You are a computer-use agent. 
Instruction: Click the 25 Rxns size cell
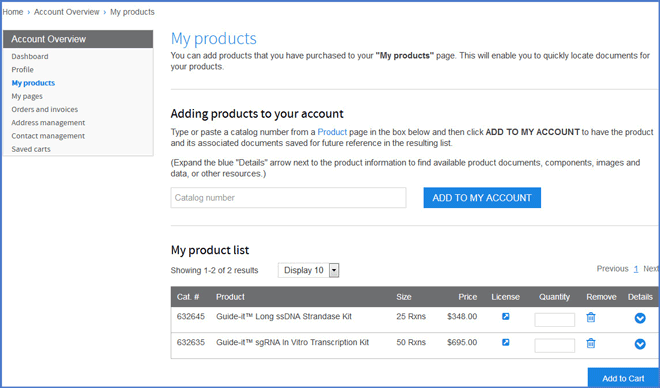click(x=411, y=316)
